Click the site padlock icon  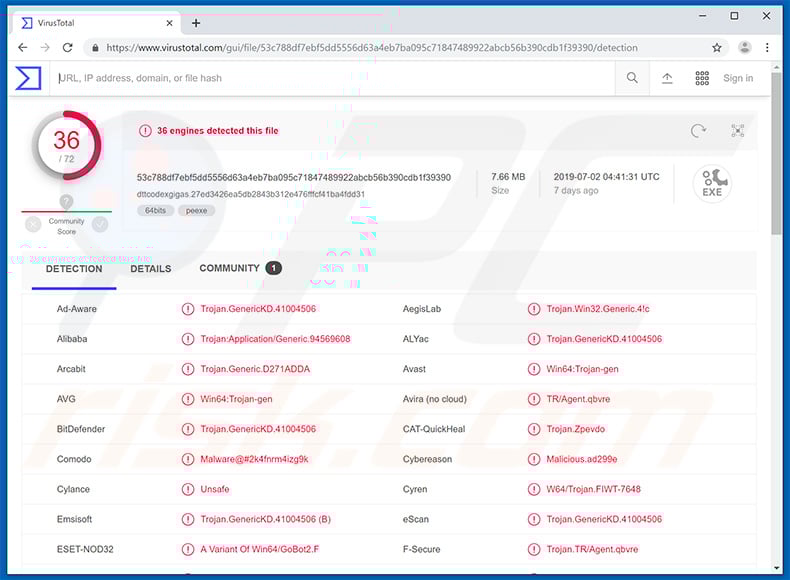tap(95, 48)
